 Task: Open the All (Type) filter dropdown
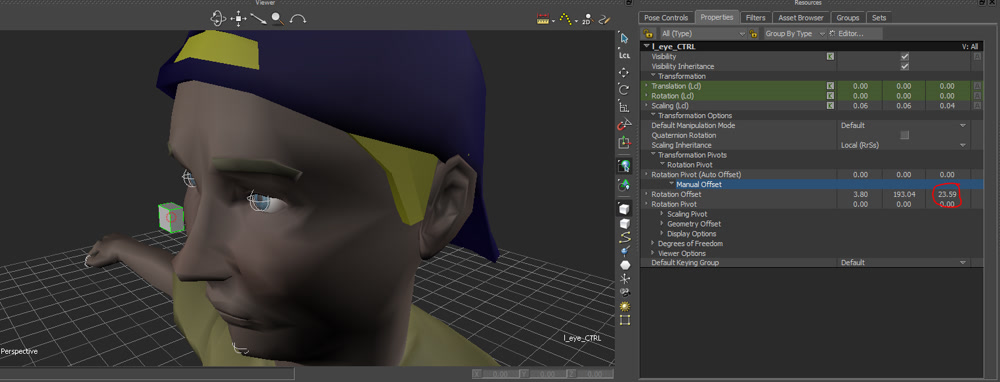pos(702,33)
